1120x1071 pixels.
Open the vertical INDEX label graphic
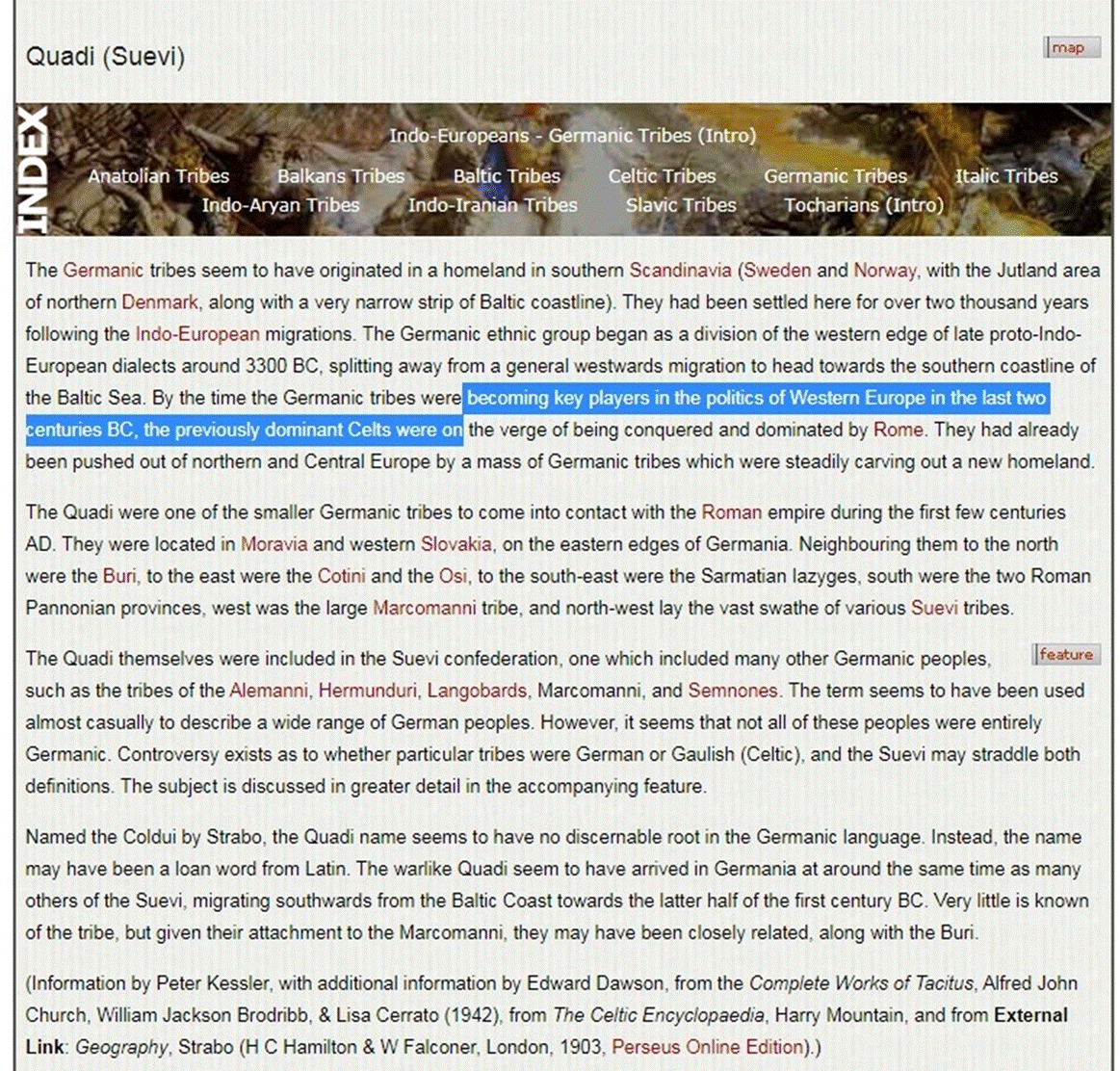33,170
